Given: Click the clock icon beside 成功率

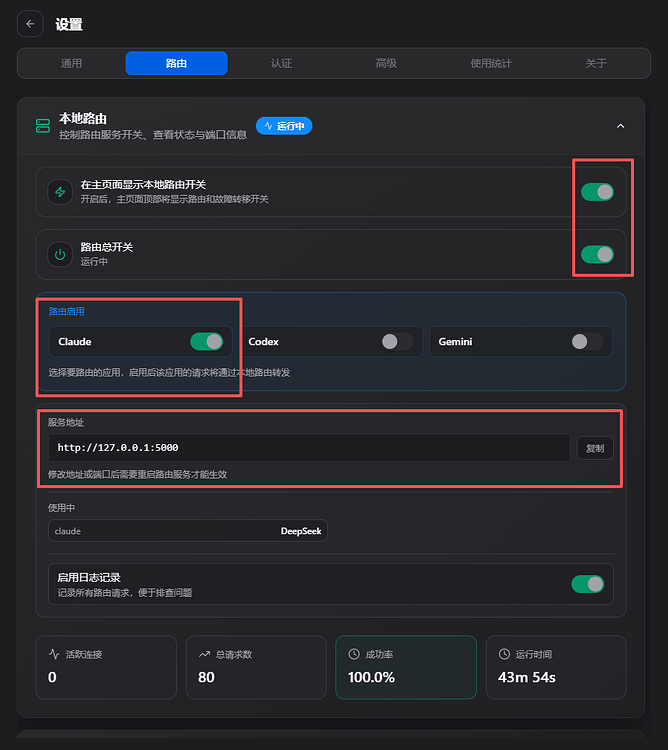Looking at the screenshot, I should pyautogui.click(x=354, y=654).
